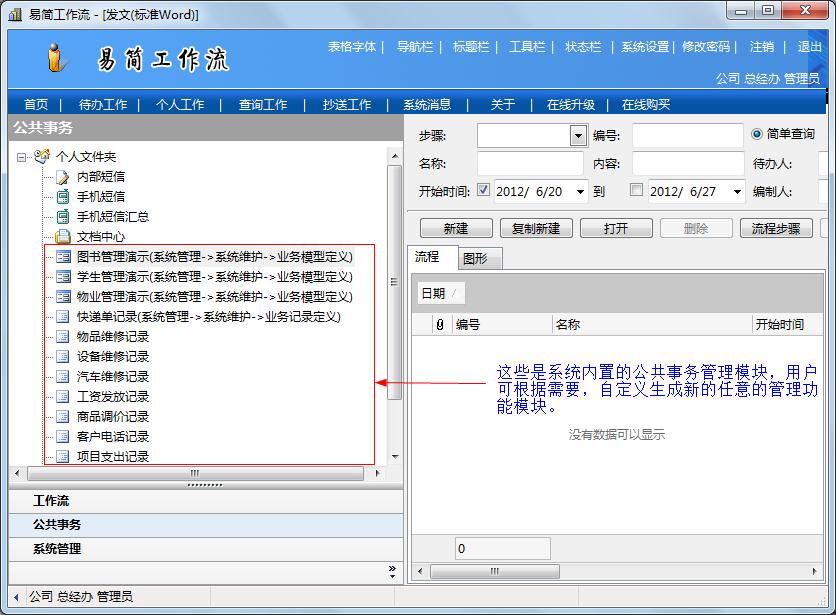
Task: Open 在线升级 from the menu bar
Action: point(570,105)
